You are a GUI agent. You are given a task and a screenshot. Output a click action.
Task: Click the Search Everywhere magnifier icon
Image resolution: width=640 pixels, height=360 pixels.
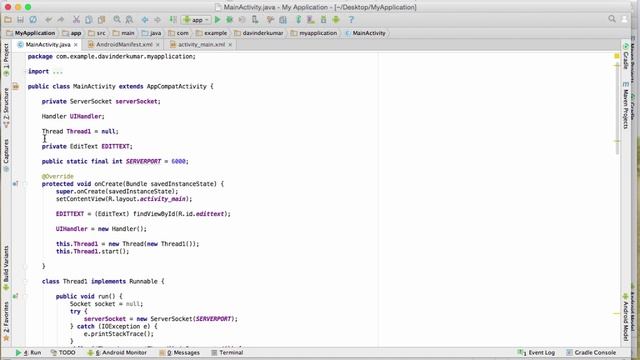tap(612, 19)
